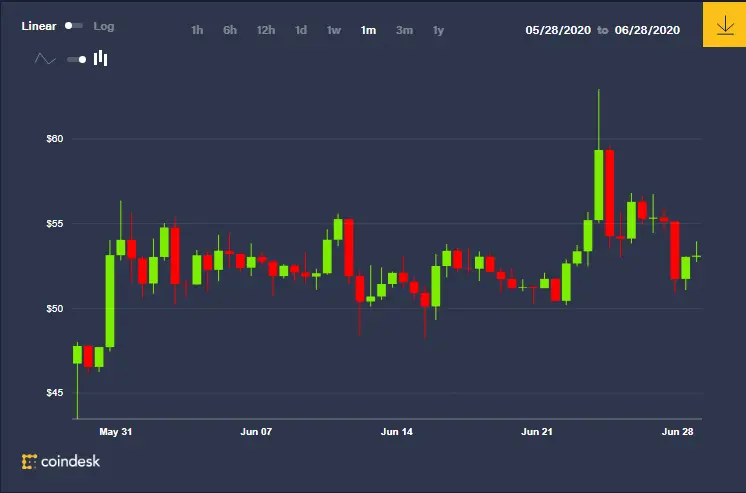Screen dimensions: 746x493
Task: Edit the start date 05/28/2020
Action: click(x=558, y=30)
